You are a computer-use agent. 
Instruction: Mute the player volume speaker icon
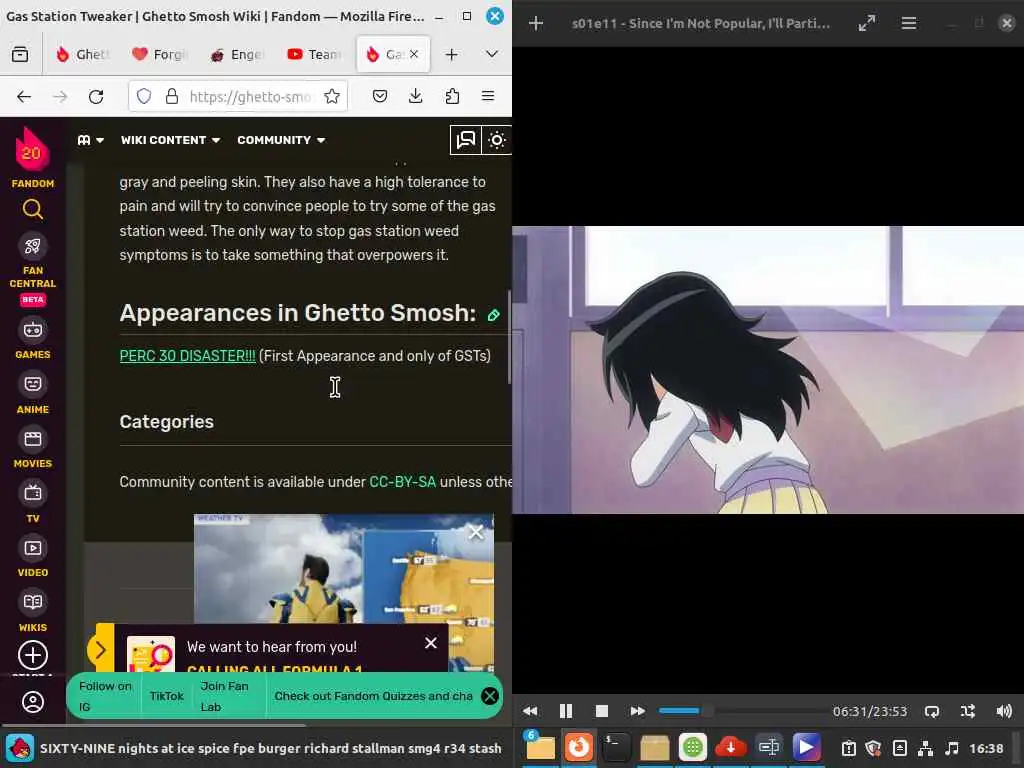tap(1004, 711)
